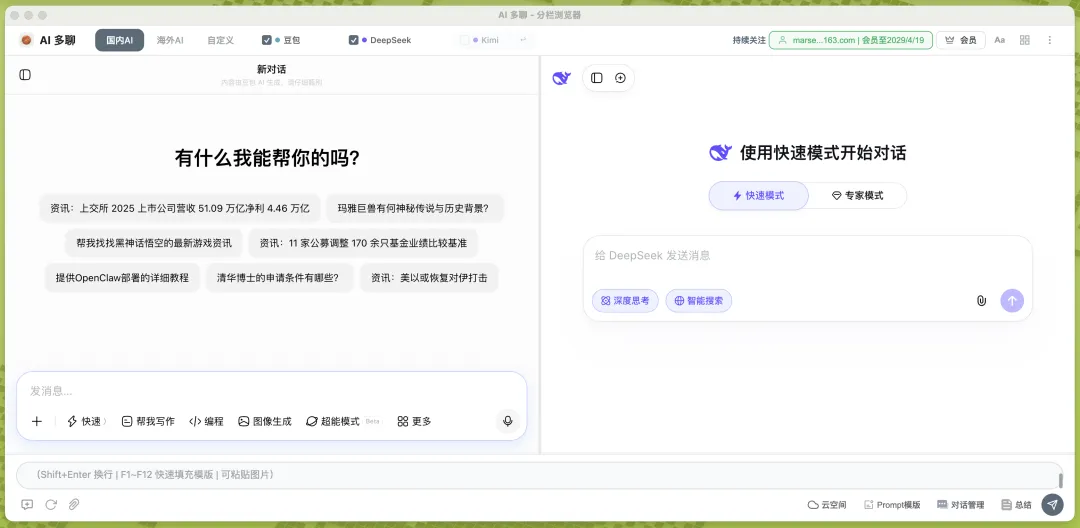Open the 更多 options in Doubao

pos(414,421)
